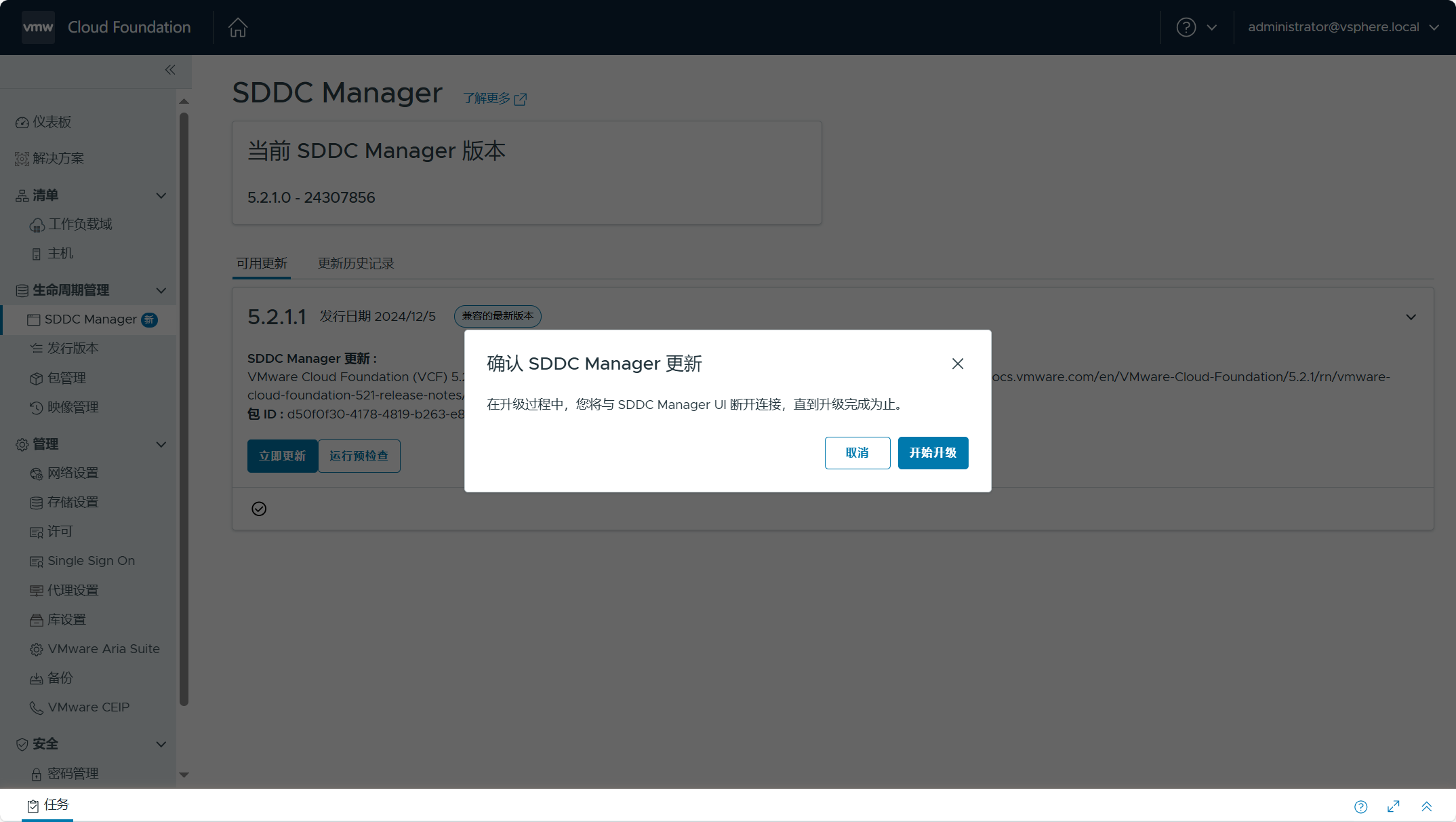Viewport: 1456px width, 822px height.
Task: Click the Network Settings (网络设置) icon
Action: 37,473
